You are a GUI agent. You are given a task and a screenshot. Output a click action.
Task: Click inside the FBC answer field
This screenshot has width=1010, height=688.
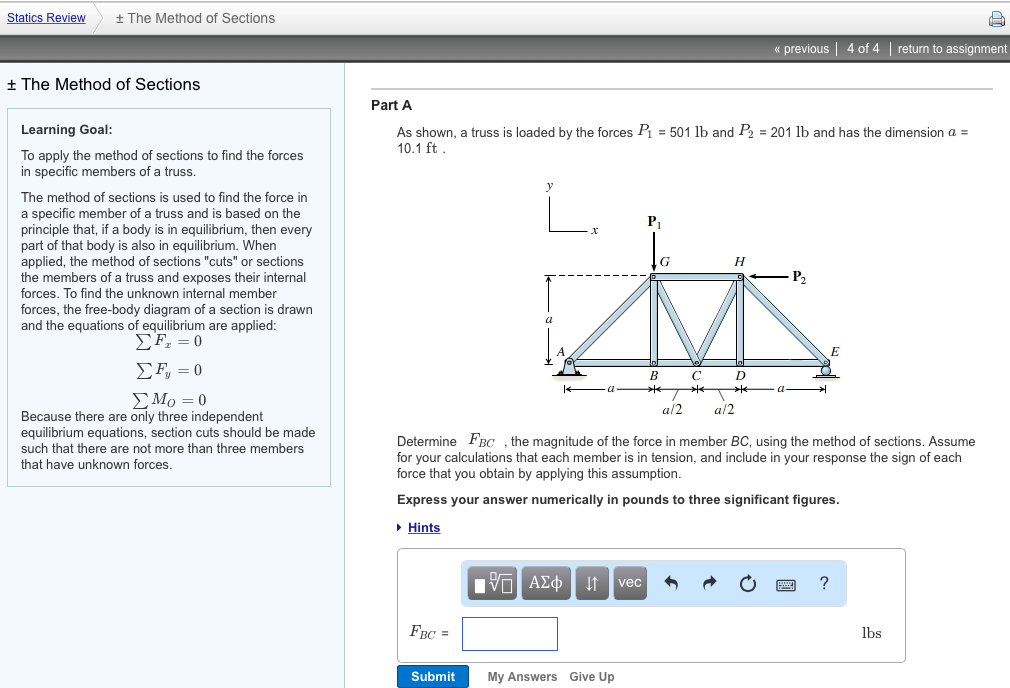(x=510, y=633)
